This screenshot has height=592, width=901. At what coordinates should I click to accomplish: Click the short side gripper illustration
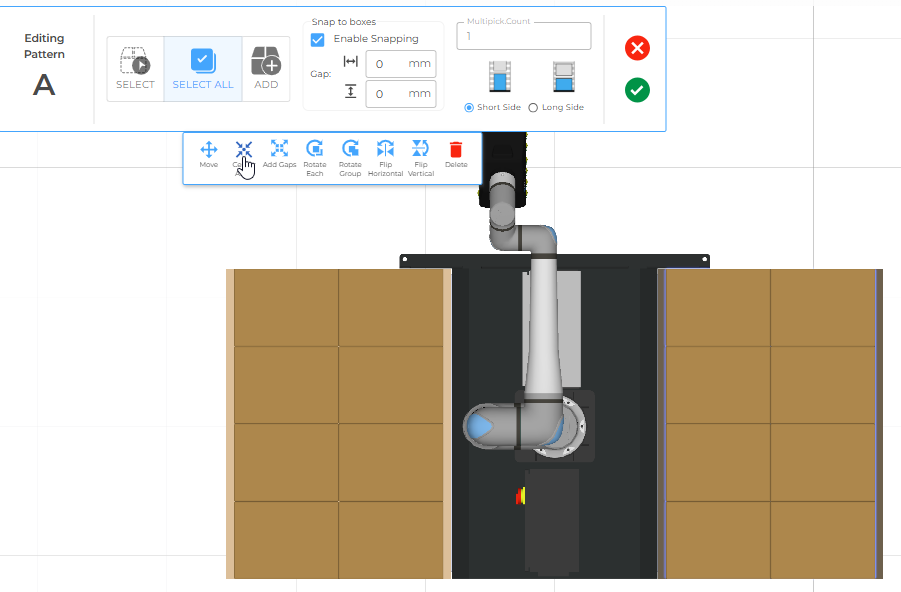(x=500, y=76)
